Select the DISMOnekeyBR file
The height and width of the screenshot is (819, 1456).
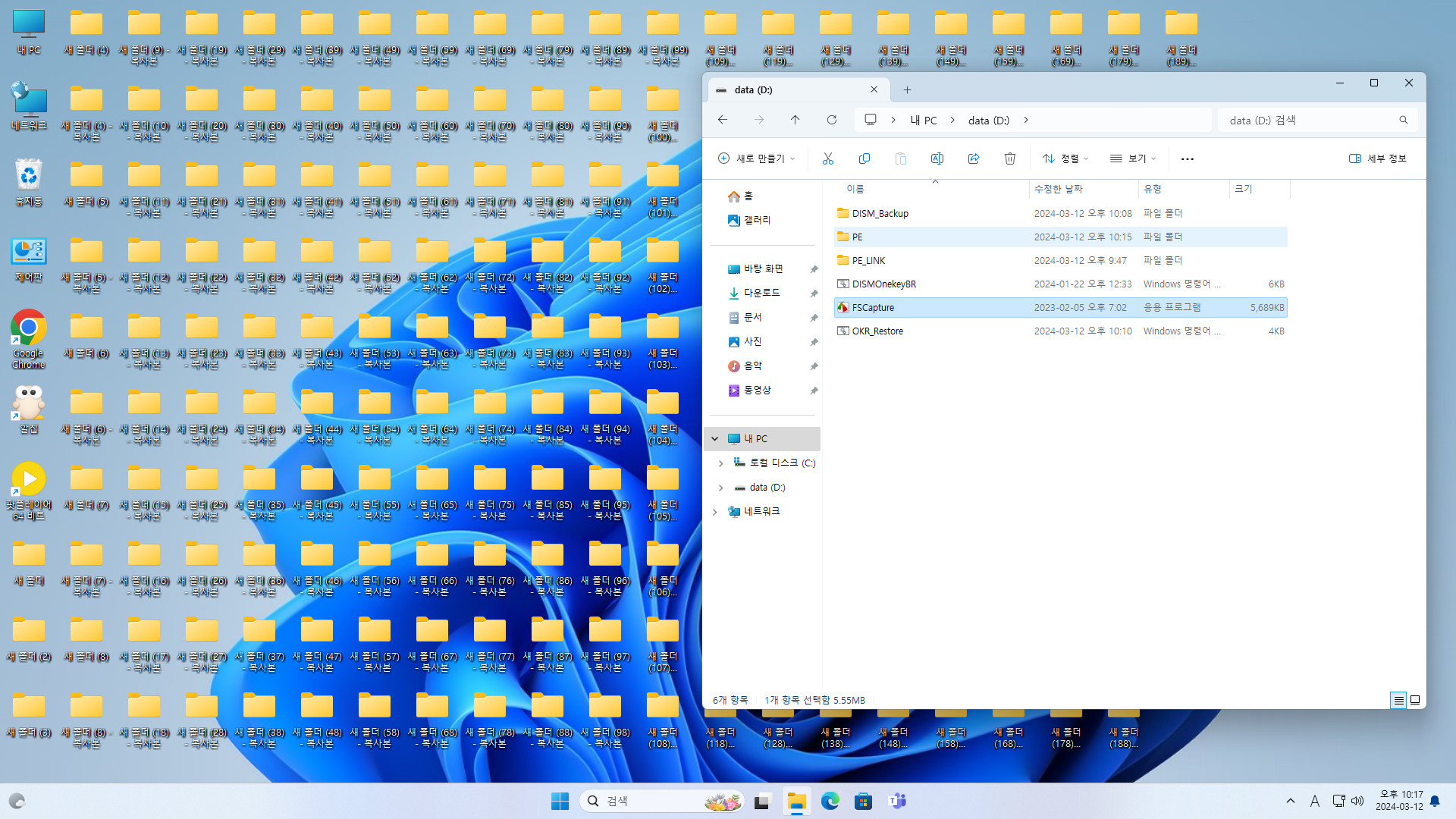point(1060,284)
